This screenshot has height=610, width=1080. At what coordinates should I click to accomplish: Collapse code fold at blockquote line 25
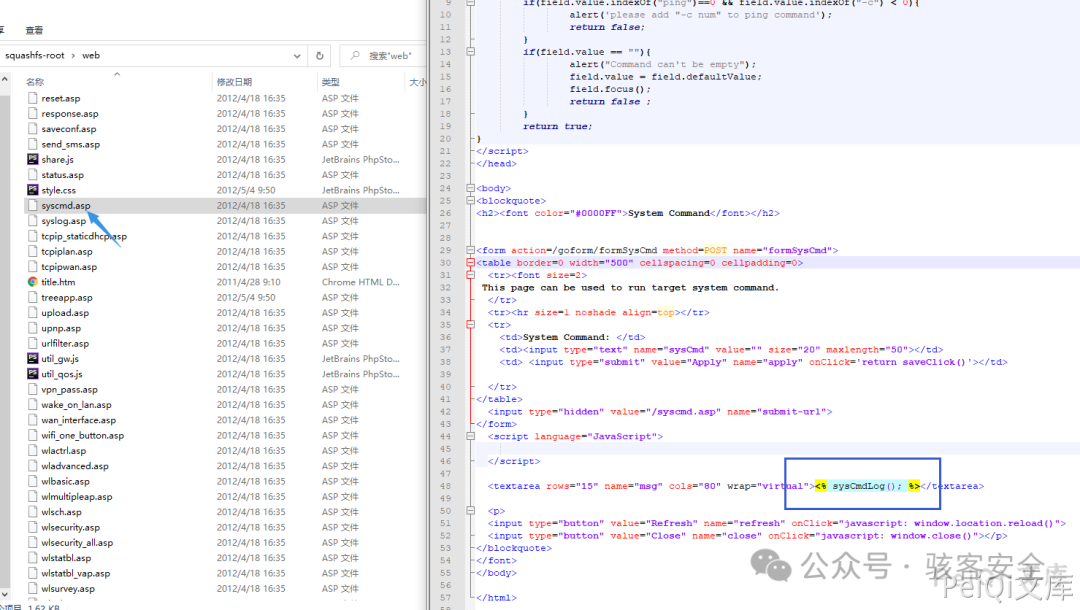pos(470,200)
